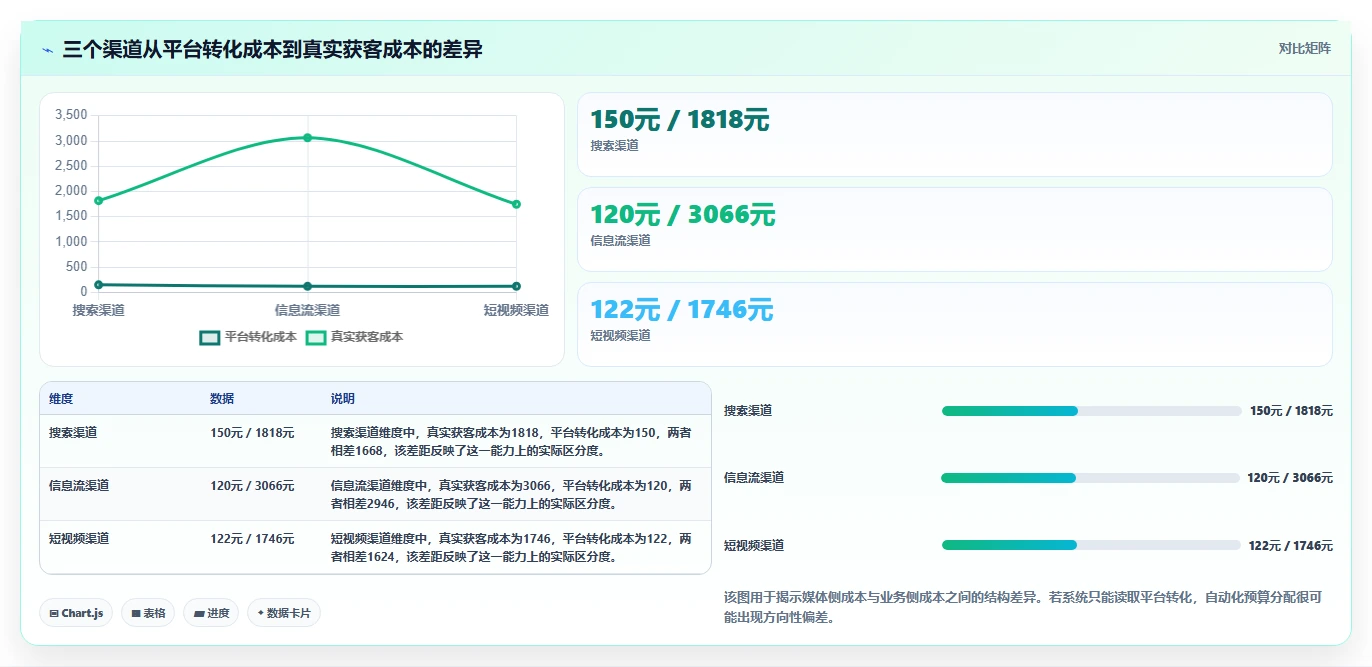Click the 说明 column header

(343, 399)
